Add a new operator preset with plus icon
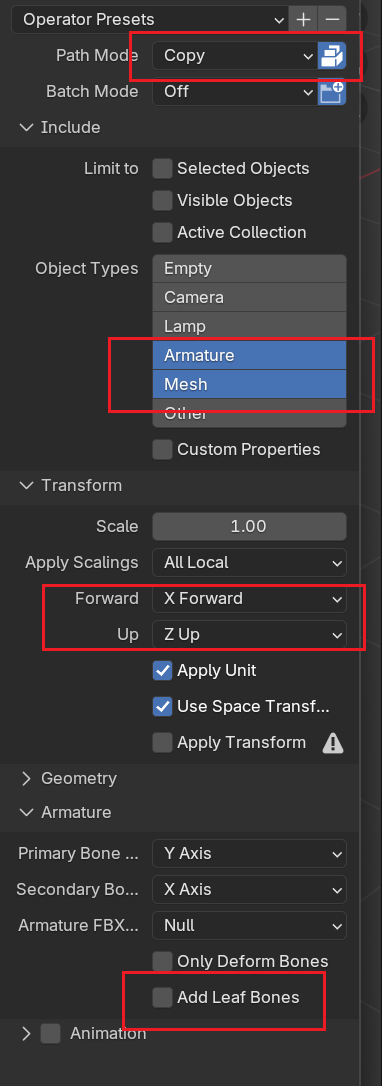 (303, 19)
